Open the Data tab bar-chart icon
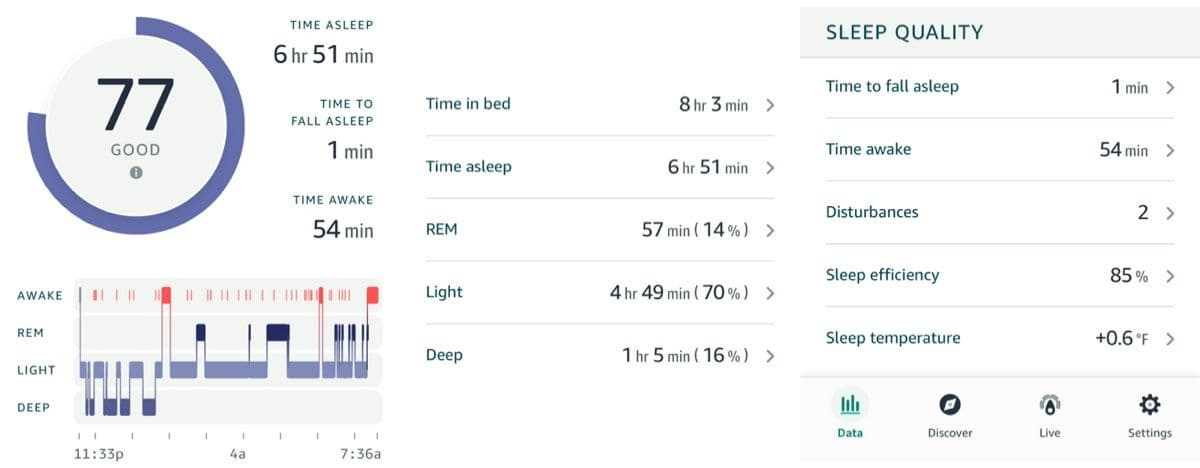1200x468 pixels. [x=850, y=405]
